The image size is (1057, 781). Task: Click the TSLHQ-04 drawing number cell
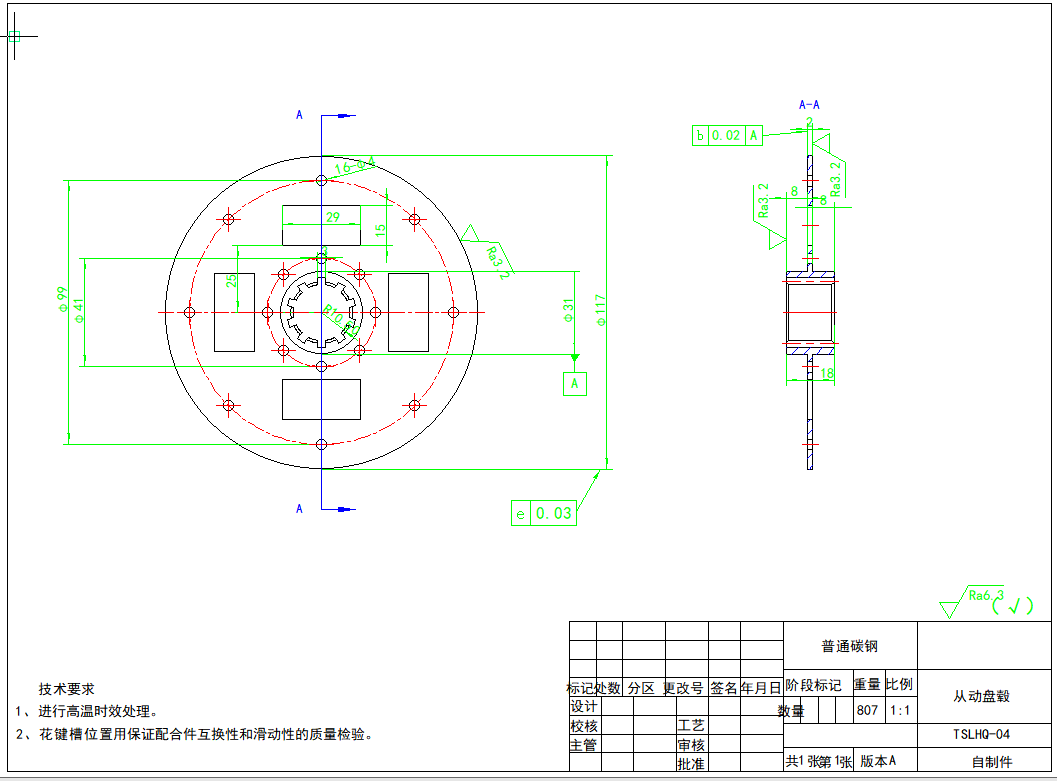coord(981,734)
